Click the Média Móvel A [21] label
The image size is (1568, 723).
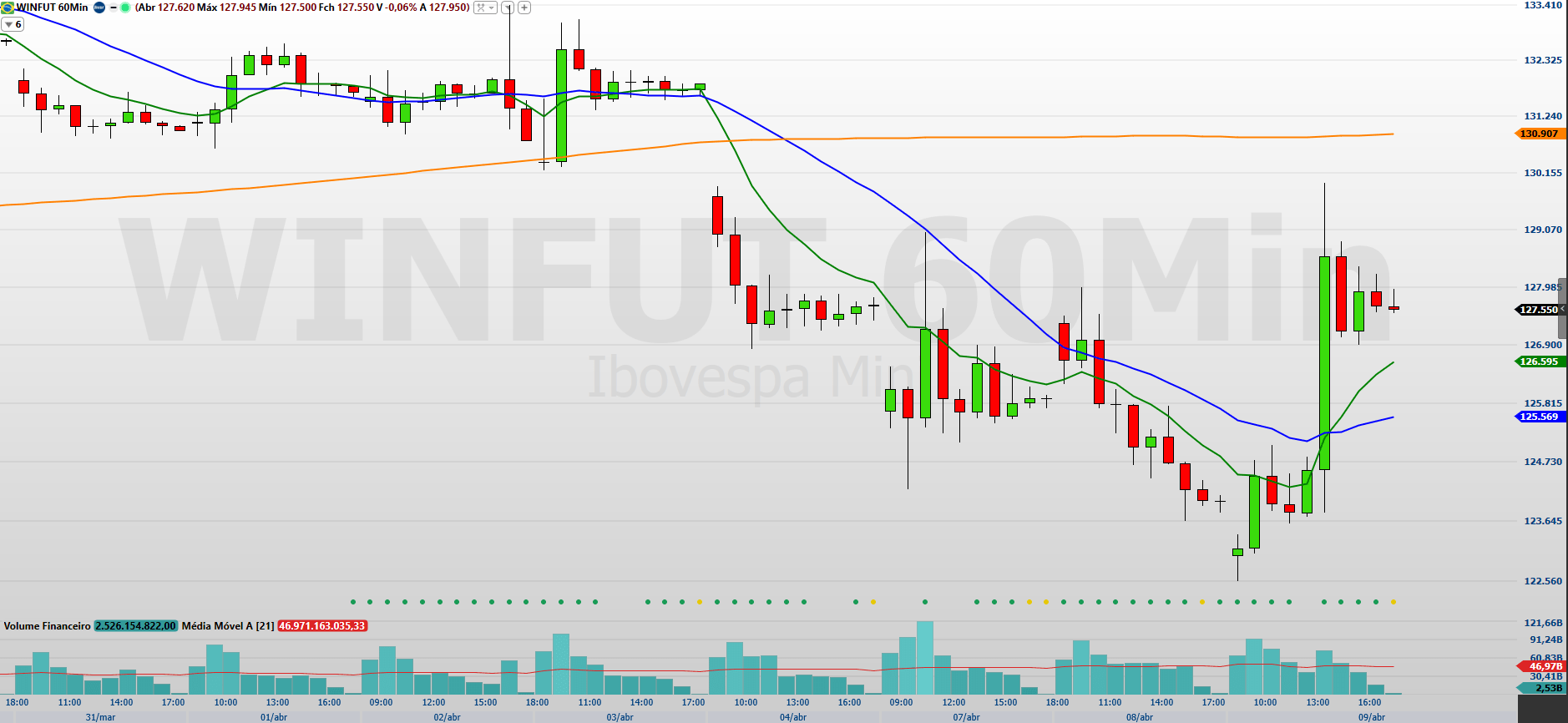[228, 626]
